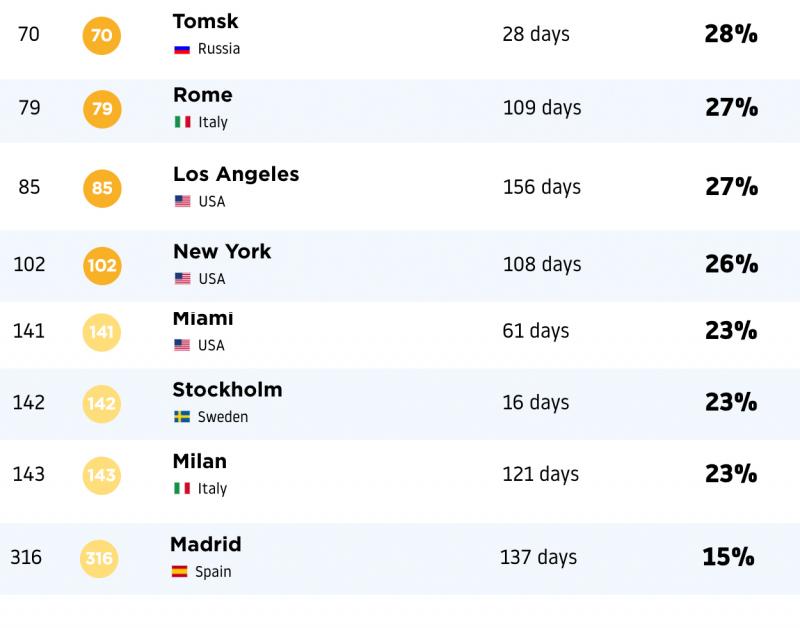Select the 85 rank badge circle
This screenshot has height=628, width=800.
coord(102,188)
